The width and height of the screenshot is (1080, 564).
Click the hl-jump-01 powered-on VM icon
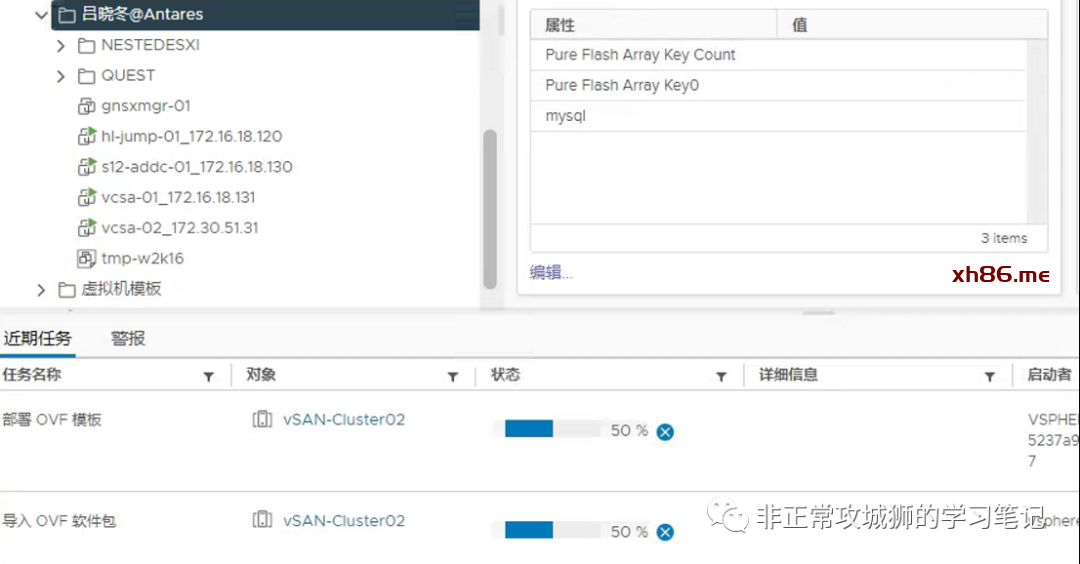pos(86,136)
